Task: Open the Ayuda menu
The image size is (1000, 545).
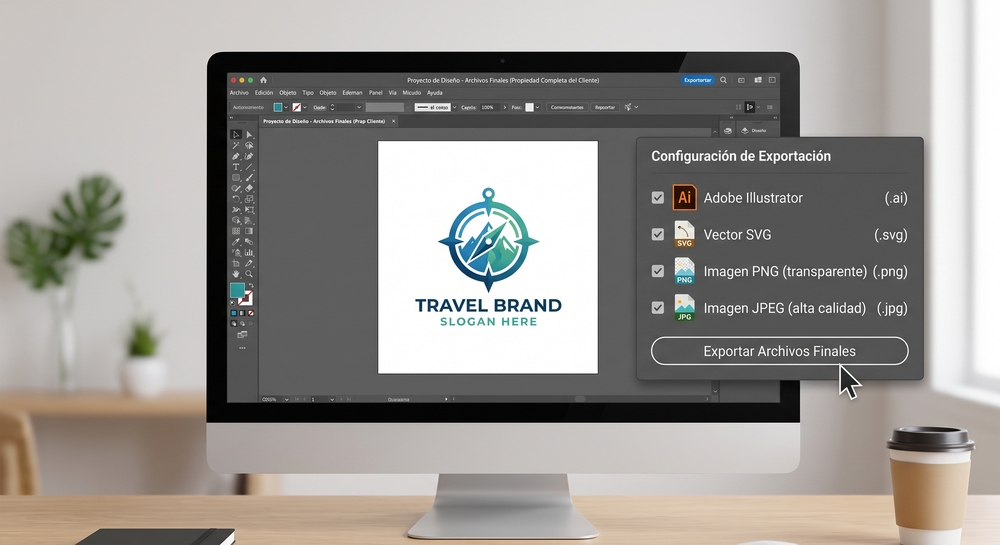Action: click(434, 92)
